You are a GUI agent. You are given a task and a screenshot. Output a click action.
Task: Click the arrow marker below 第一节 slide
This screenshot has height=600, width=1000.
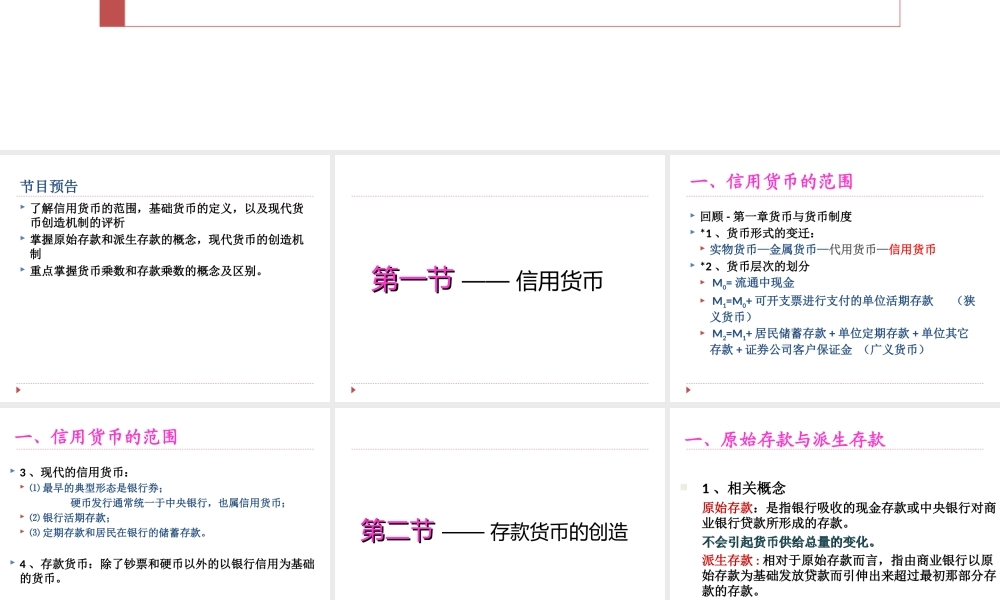click(x=353, y=389)
